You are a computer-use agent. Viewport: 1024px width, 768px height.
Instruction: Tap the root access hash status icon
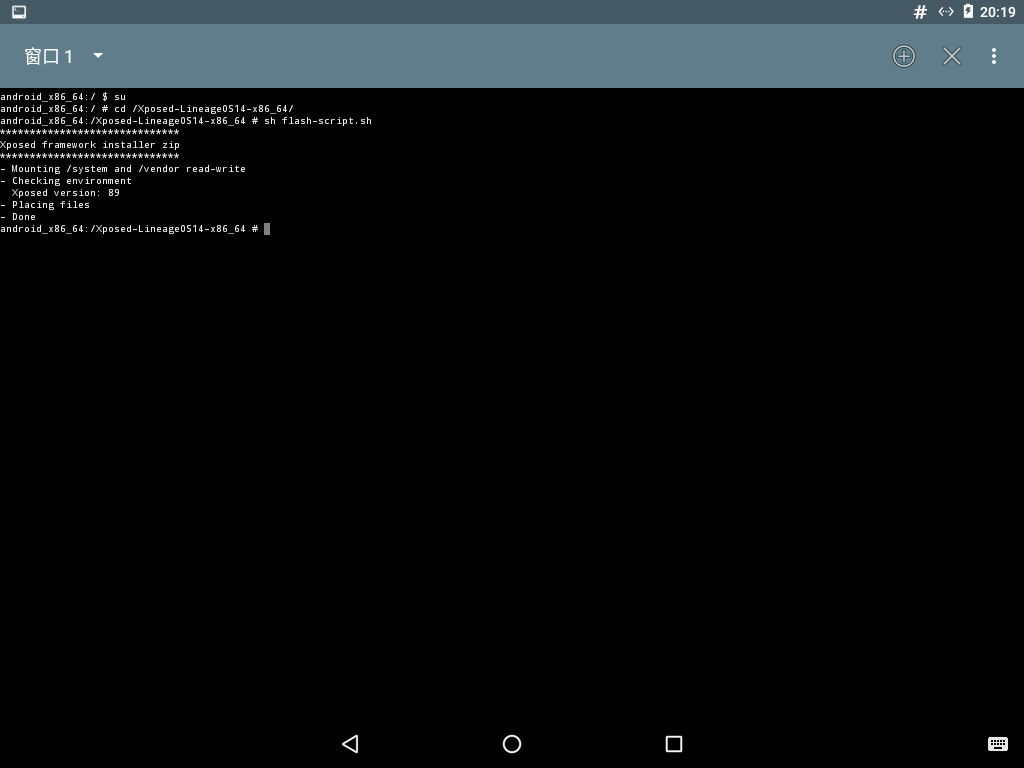tap(920, 12)
